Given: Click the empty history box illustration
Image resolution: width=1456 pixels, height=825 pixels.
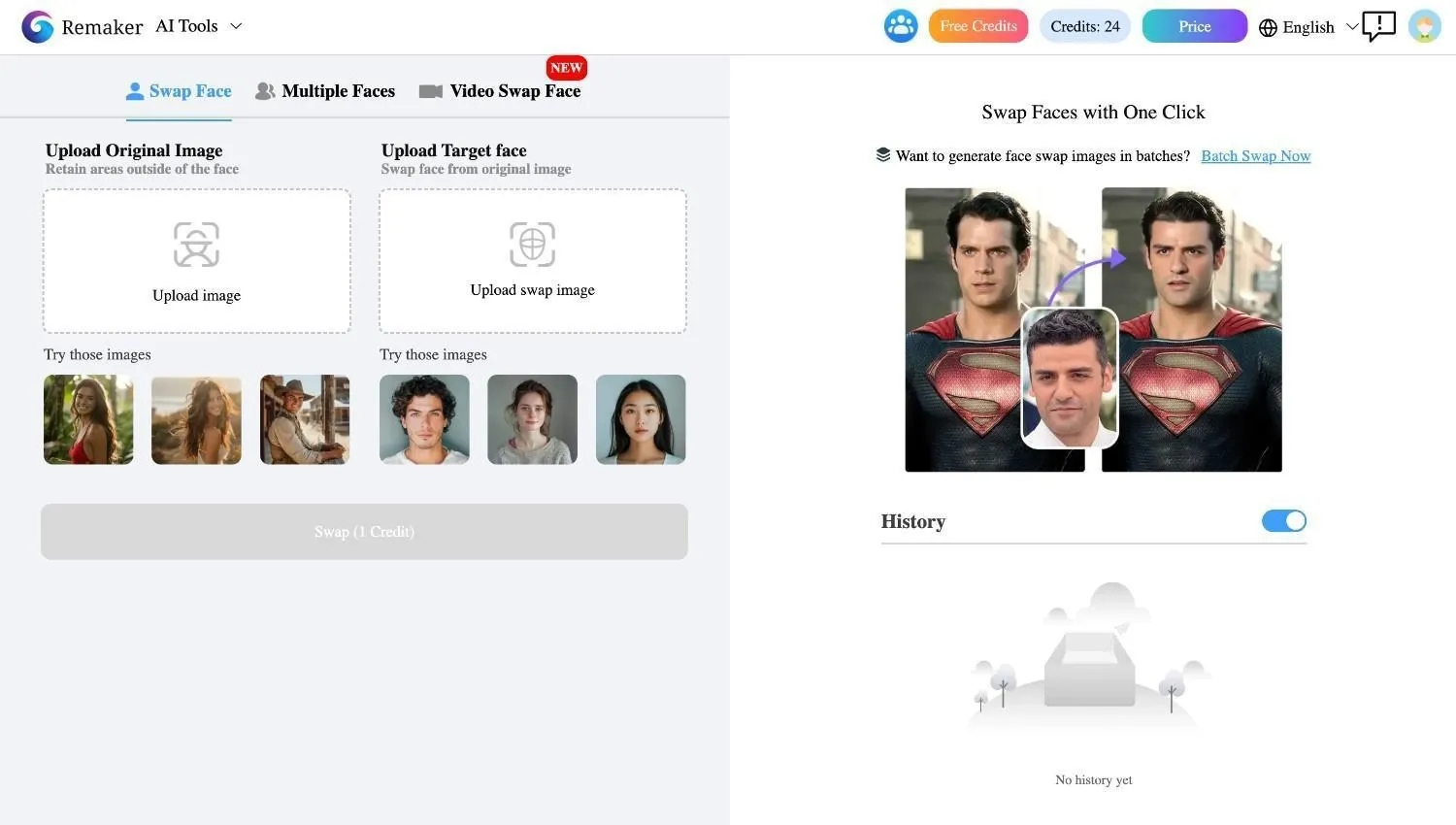Looking at the screenshot, I should tap(1091, 656).
